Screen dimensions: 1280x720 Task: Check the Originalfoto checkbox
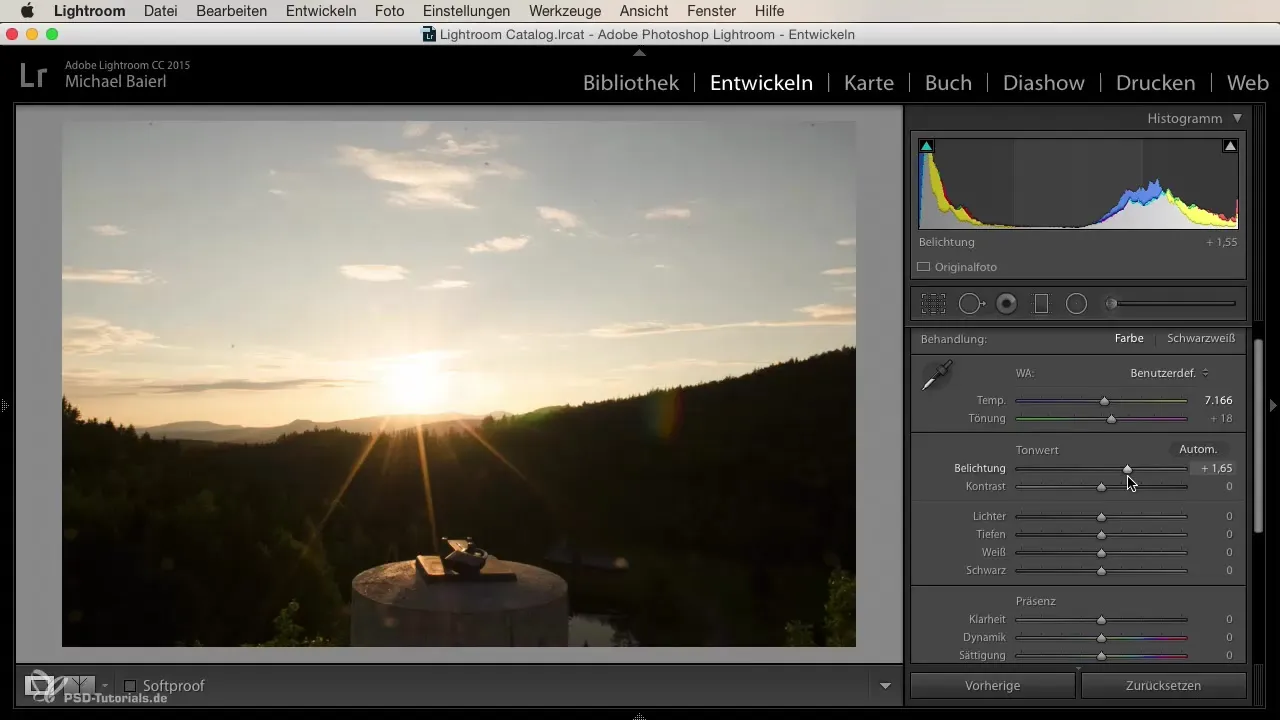pos(924,267)
